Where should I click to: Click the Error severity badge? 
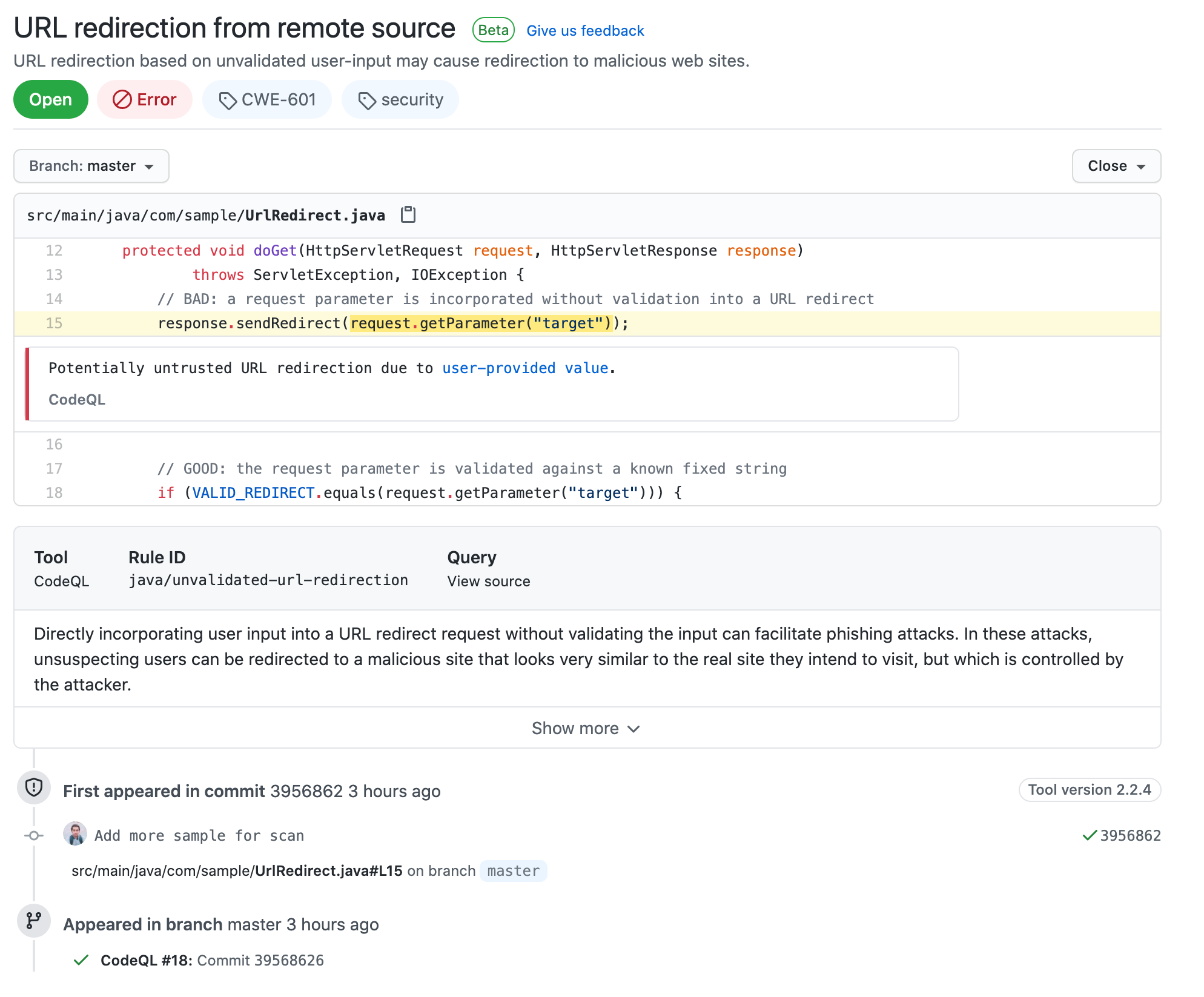(x=145, y=99)
